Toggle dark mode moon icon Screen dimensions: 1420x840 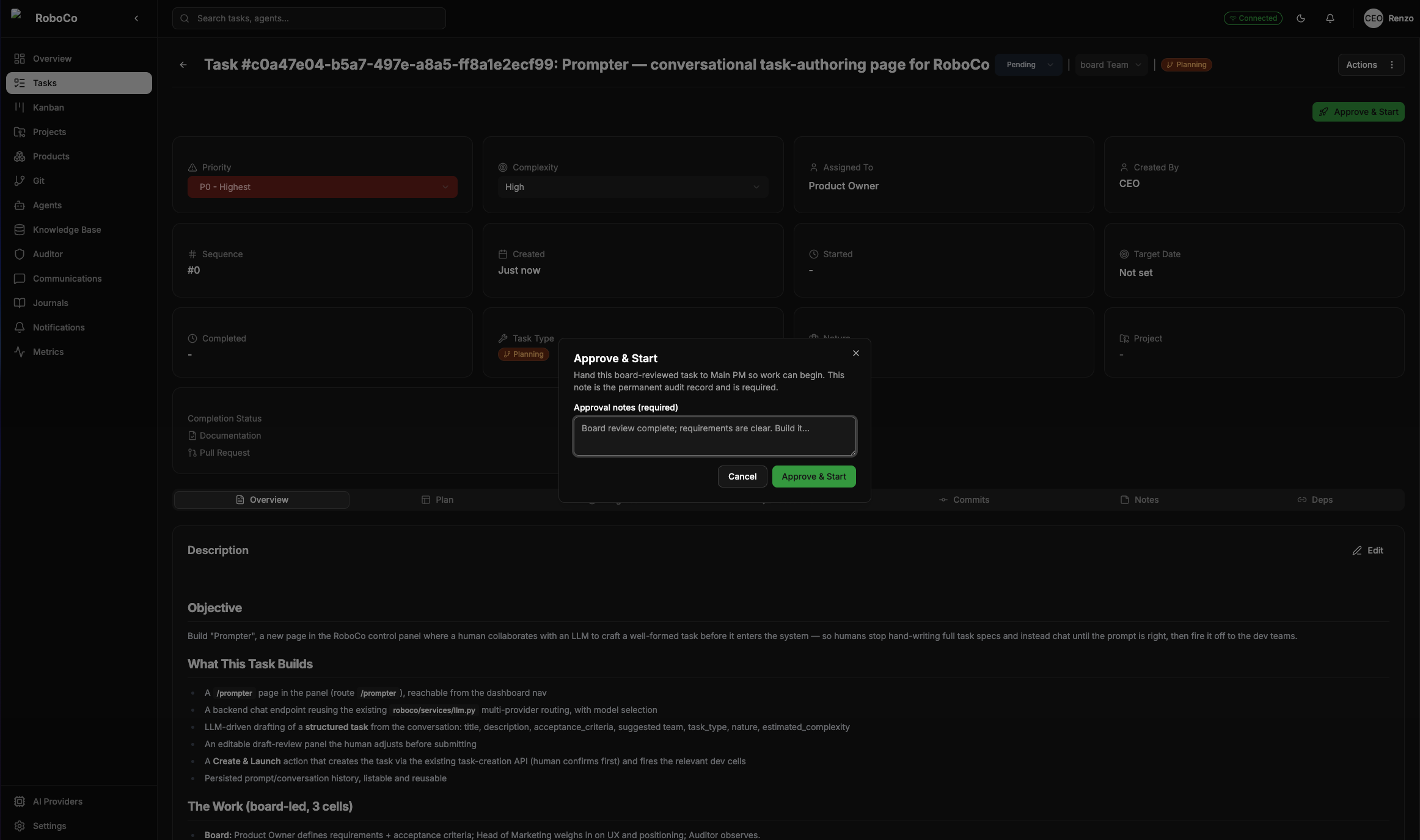tap(1301, 18)
